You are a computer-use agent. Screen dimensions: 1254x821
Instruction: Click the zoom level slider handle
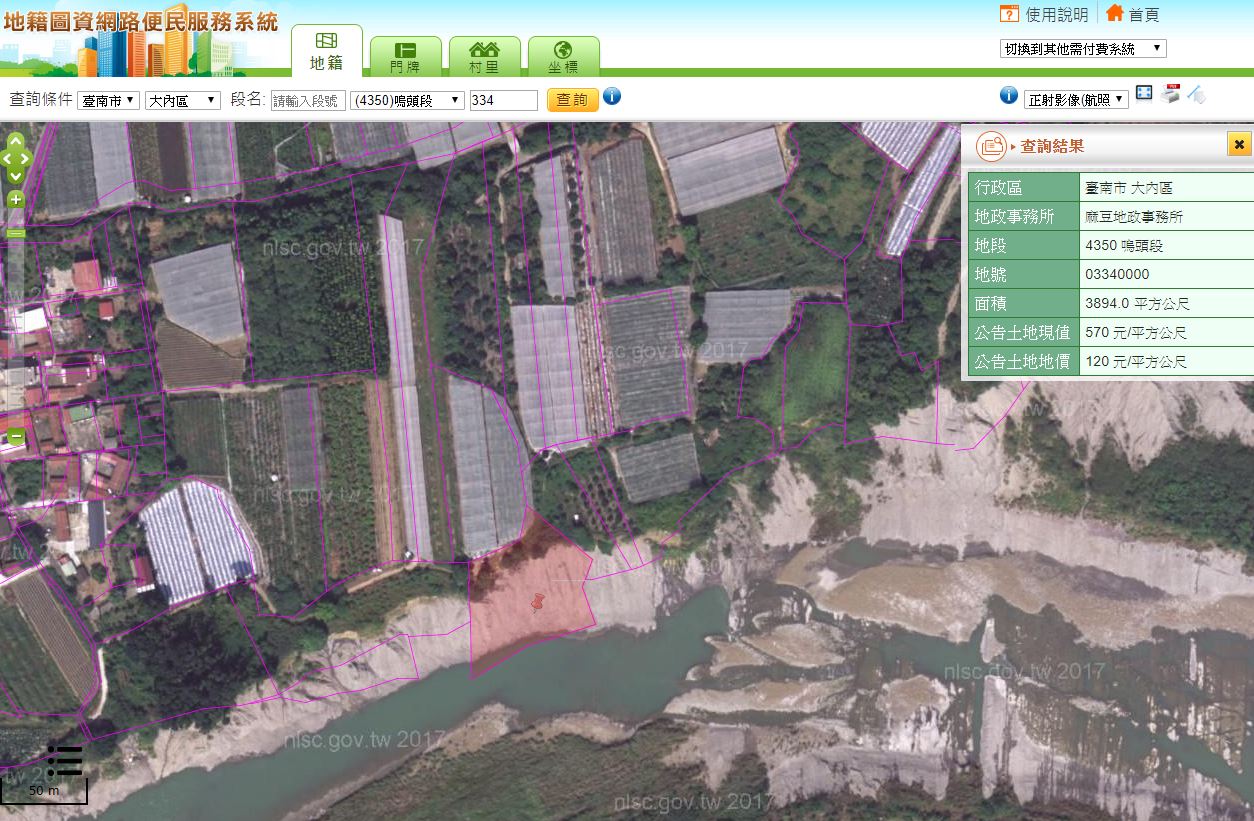coord(16,233)
